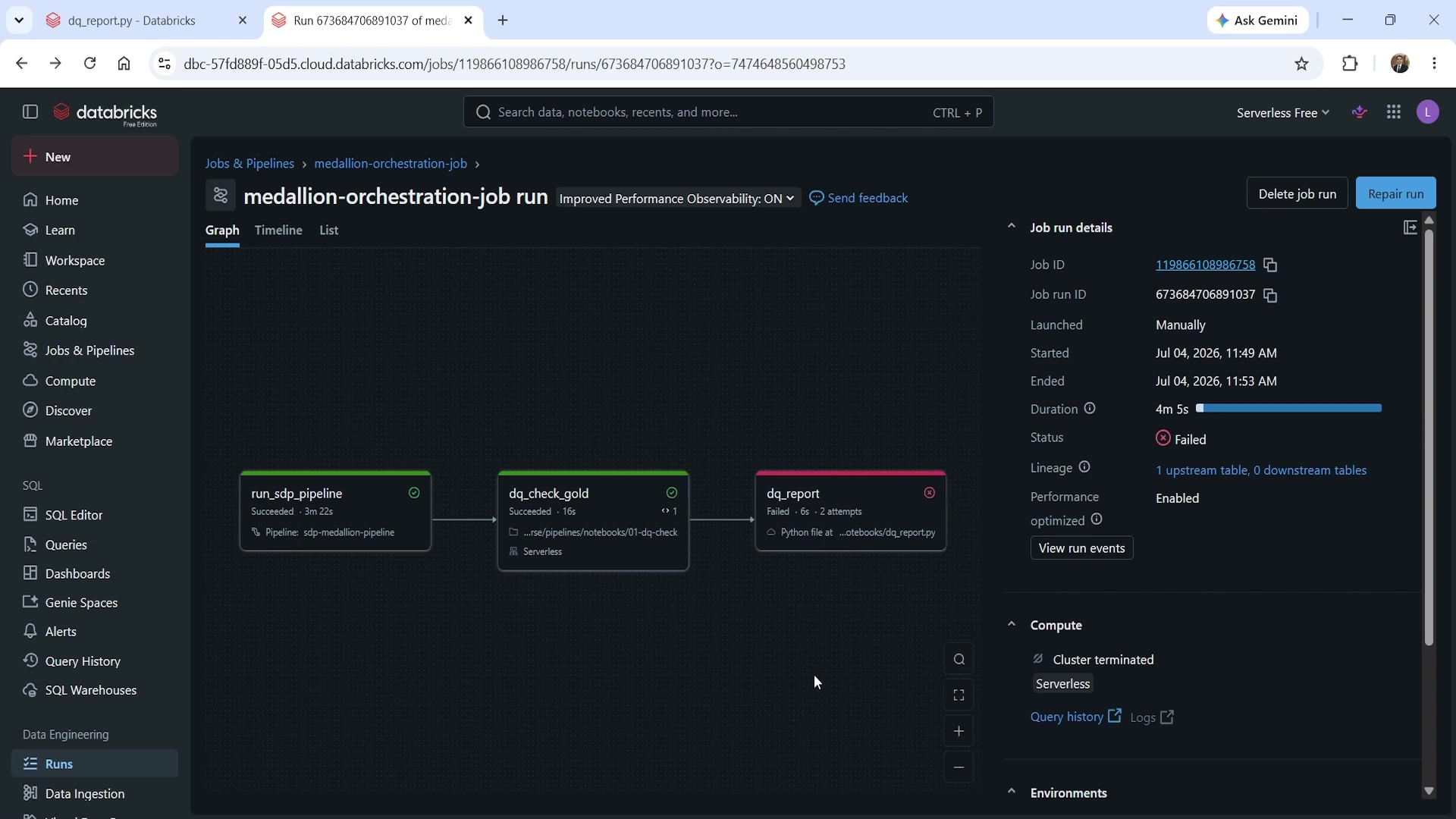
Task: Select the dq_report task node
Action: point(851,512)
